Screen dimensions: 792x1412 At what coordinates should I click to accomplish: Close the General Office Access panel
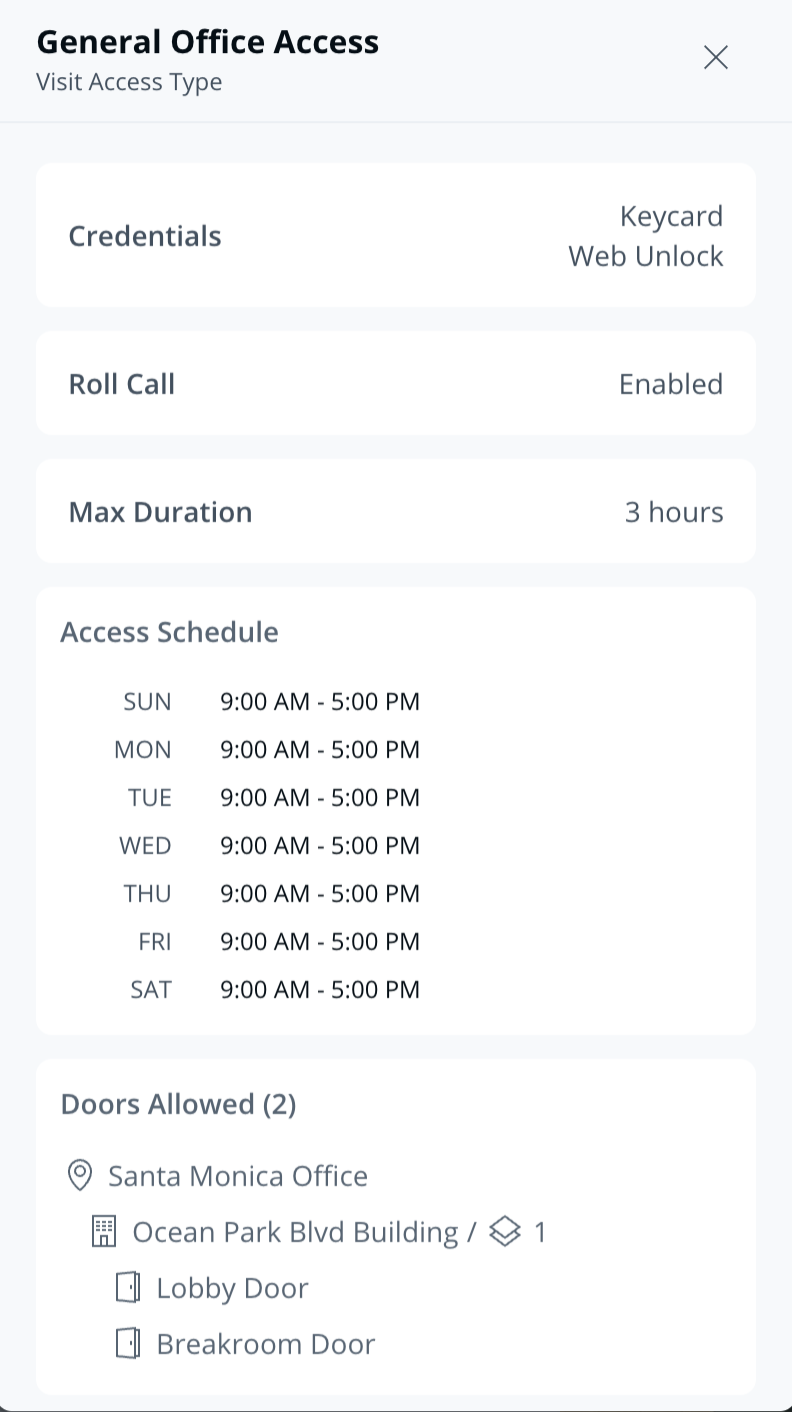click(715, 58)
